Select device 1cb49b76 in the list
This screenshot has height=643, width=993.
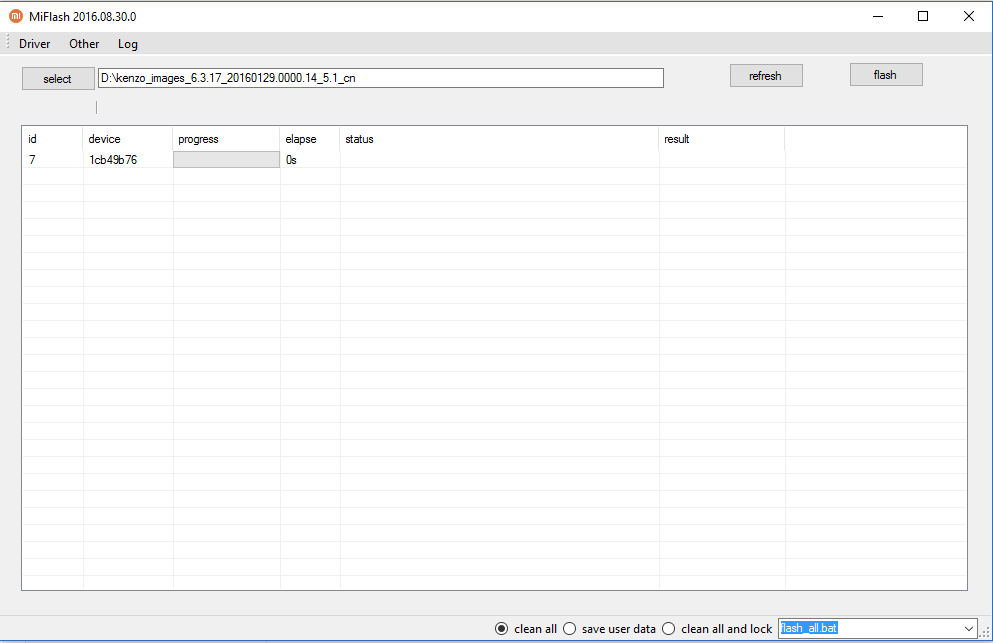113,160
